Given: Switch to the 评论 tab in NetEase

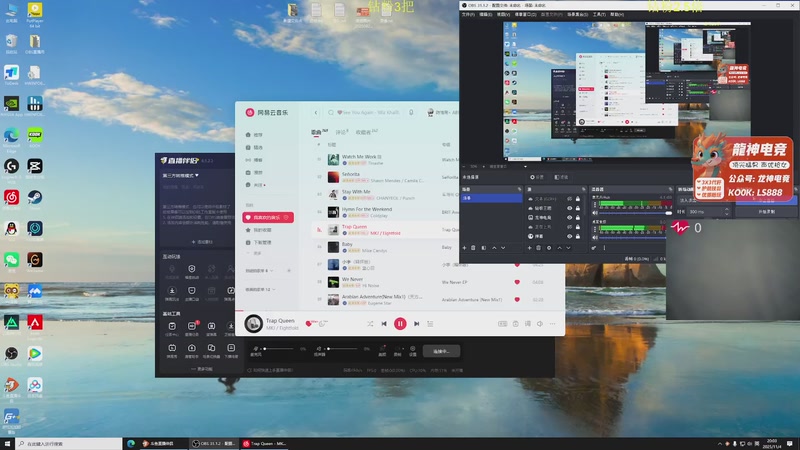Looking at the screenshot, I should click(341, 132).
